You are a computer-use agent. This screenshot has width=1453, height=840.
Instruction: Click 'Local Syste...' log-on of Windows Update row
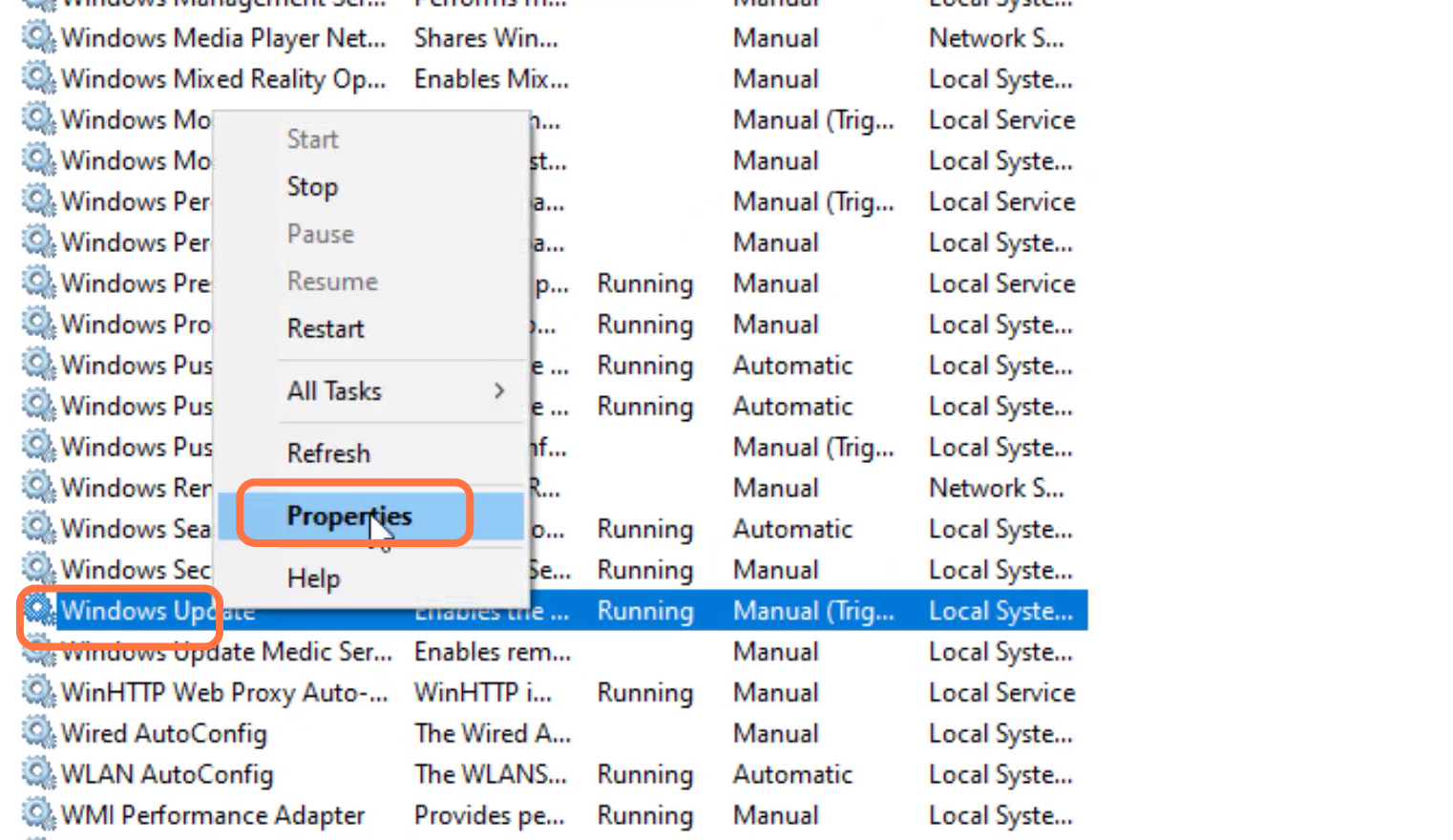click(1000, 611)
